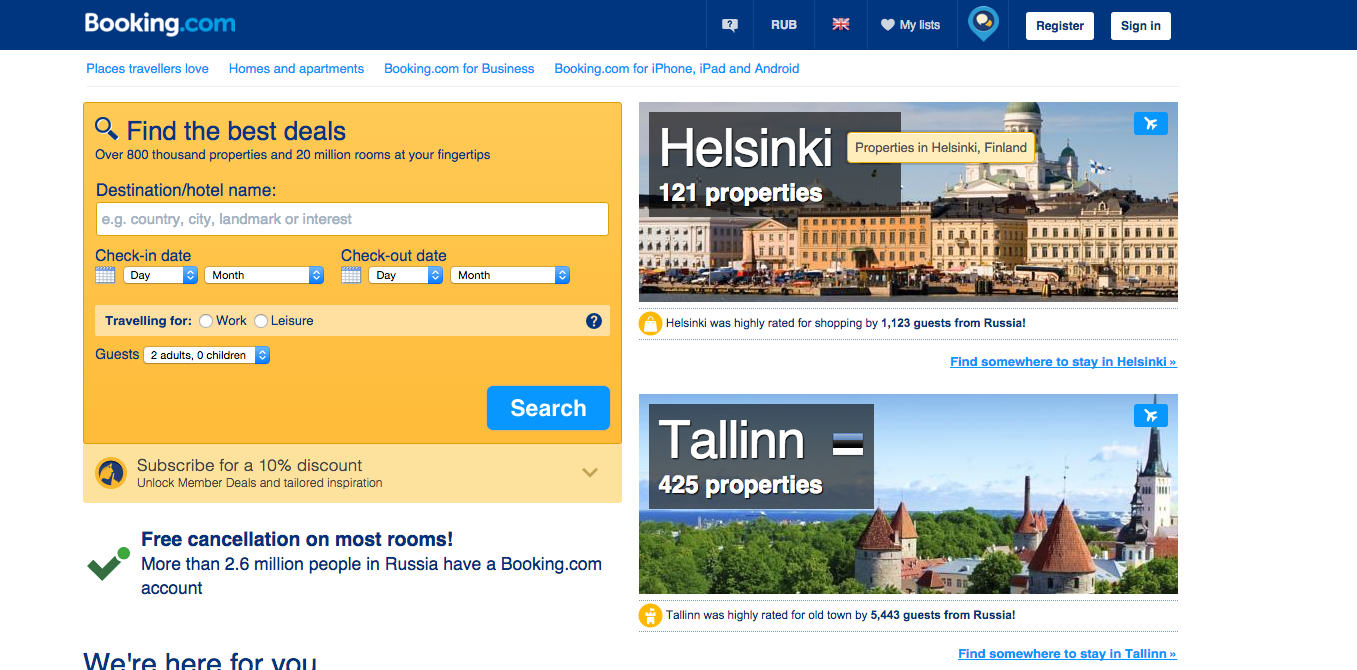Viewport: 1357px width, 670px height.
Task: Open the check-out Month dropdown
Action: point(509,275)
